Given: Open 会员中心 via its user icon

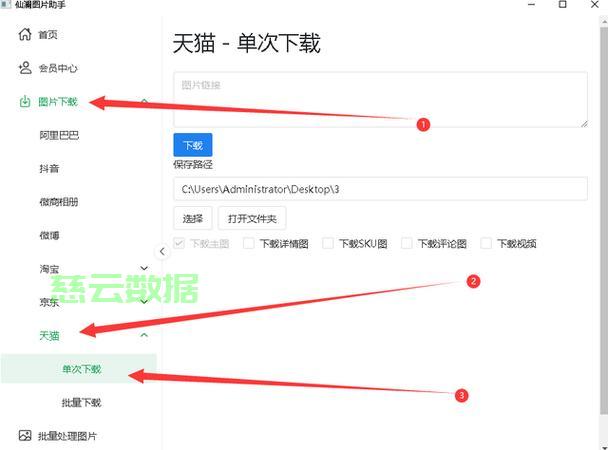Looking at the screenshot, I should click(x=25, y=68).
